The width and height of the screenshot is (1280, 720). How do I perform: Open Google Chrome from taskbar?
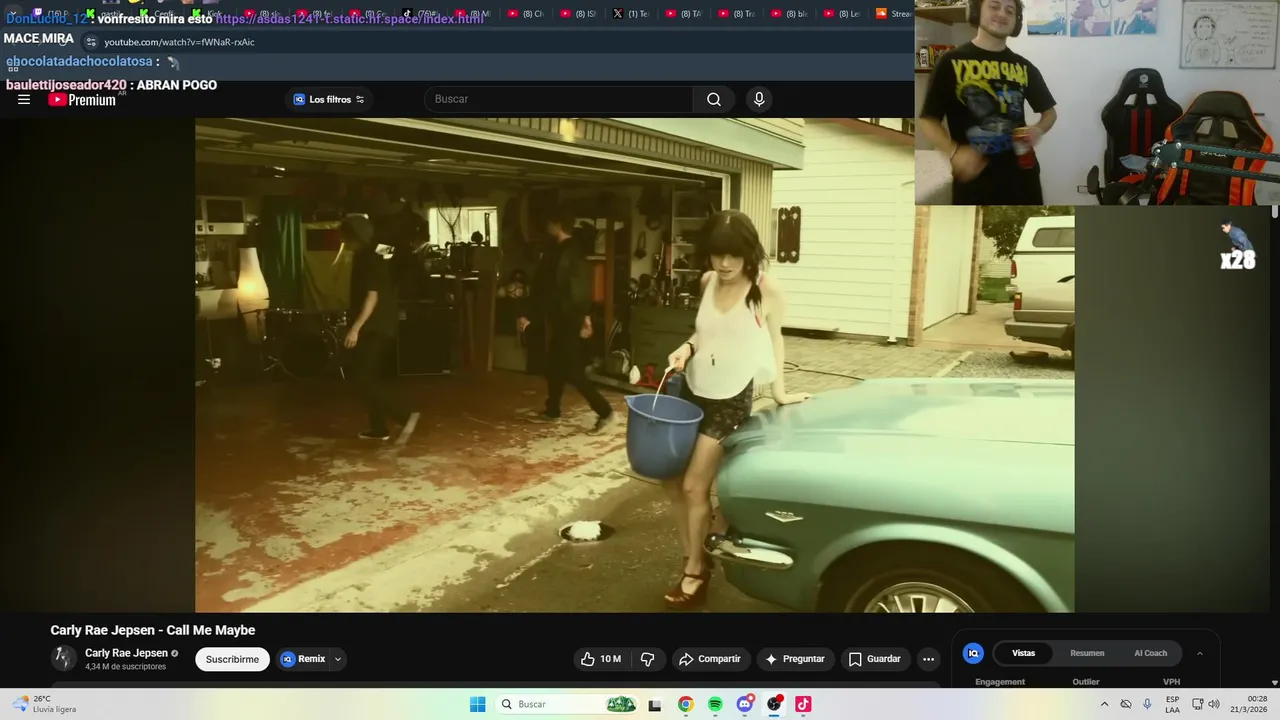coord(685,704)
